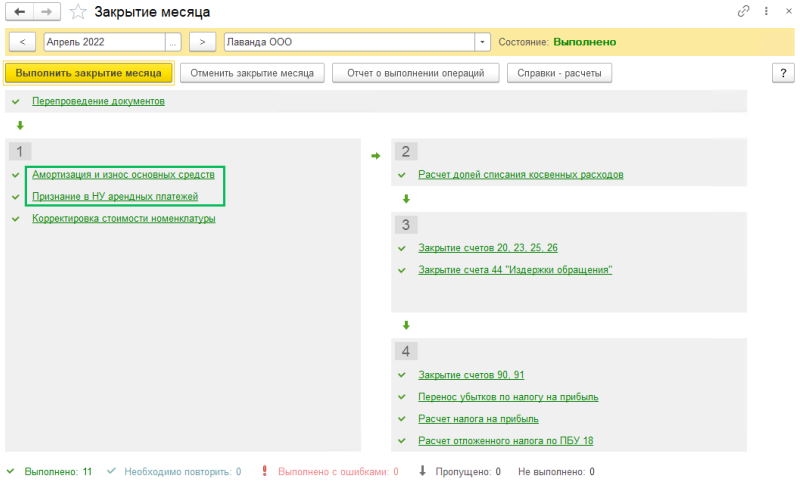The width and height of the screenshot is (800, 485).
Task: Open Амортизация и износ основных средств
Action: click(x=123, y=174)
